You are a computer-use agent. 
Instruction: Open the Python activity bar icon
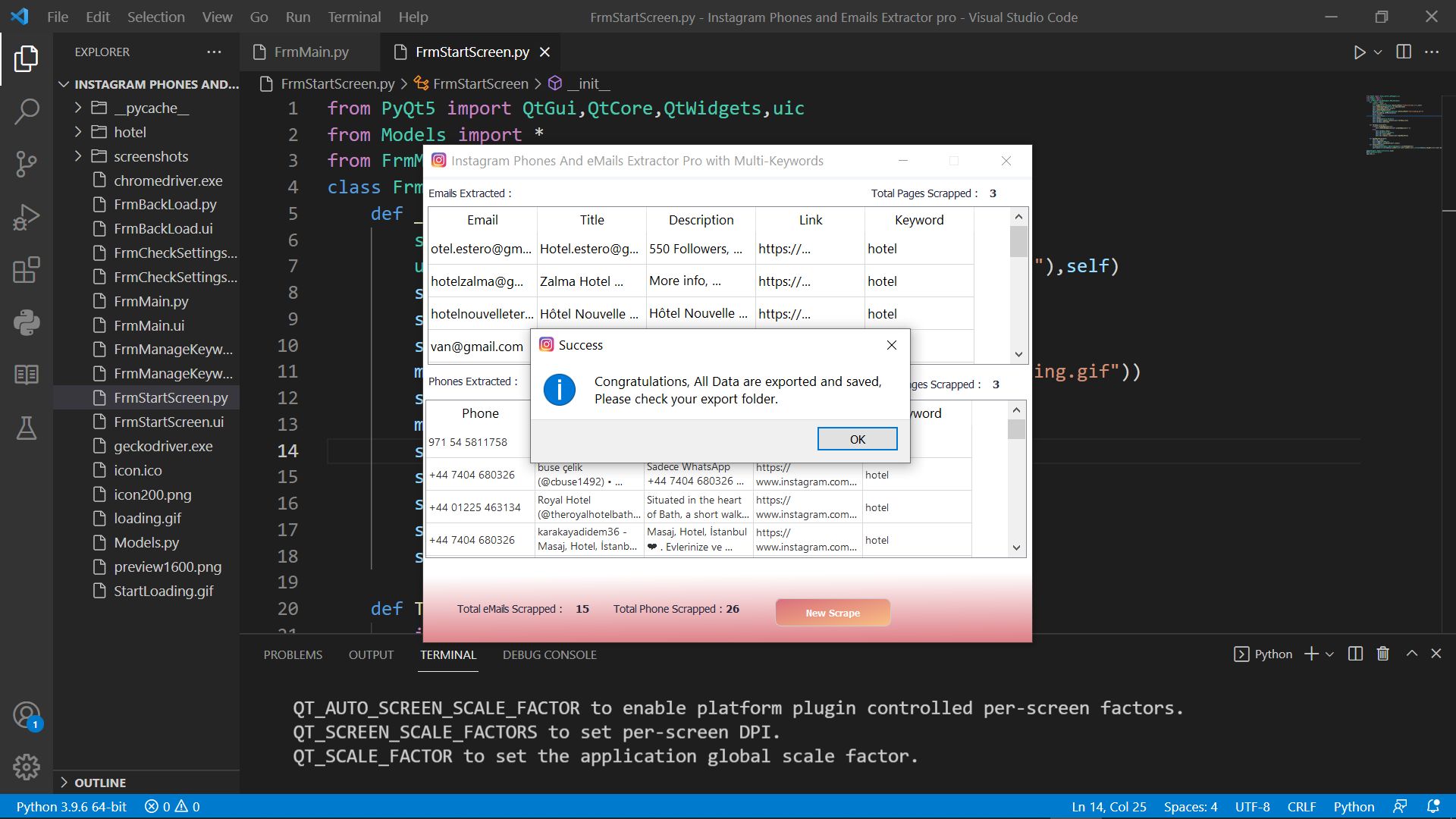27,323
